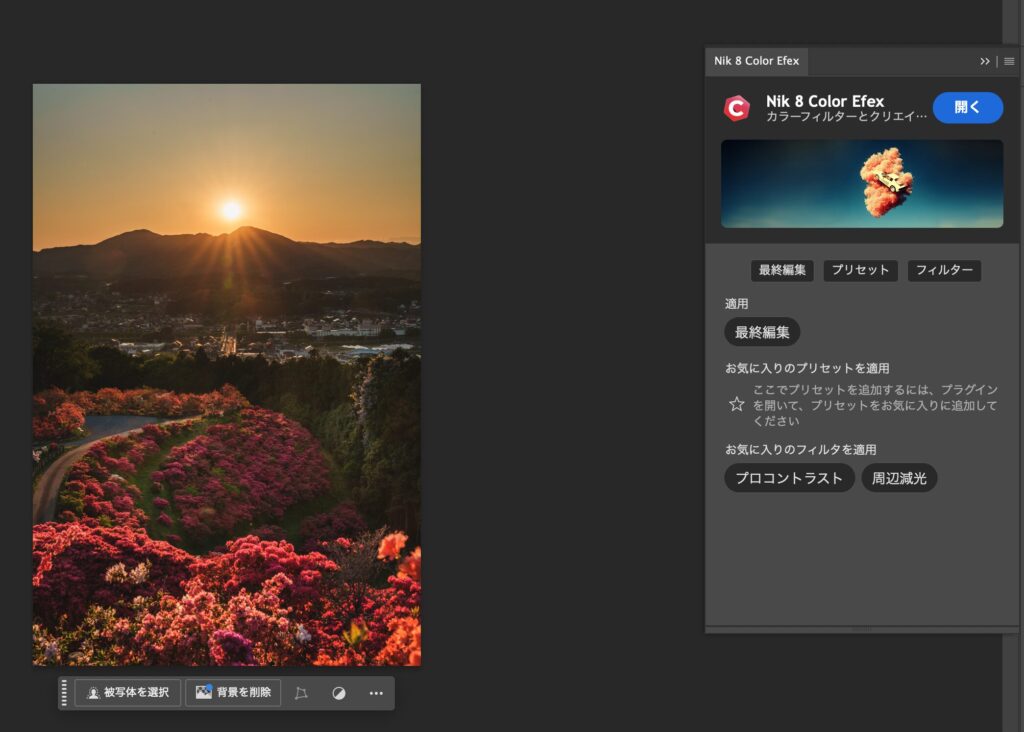
Task: Click the 被写体を選択 button
Action: point(127,693)
